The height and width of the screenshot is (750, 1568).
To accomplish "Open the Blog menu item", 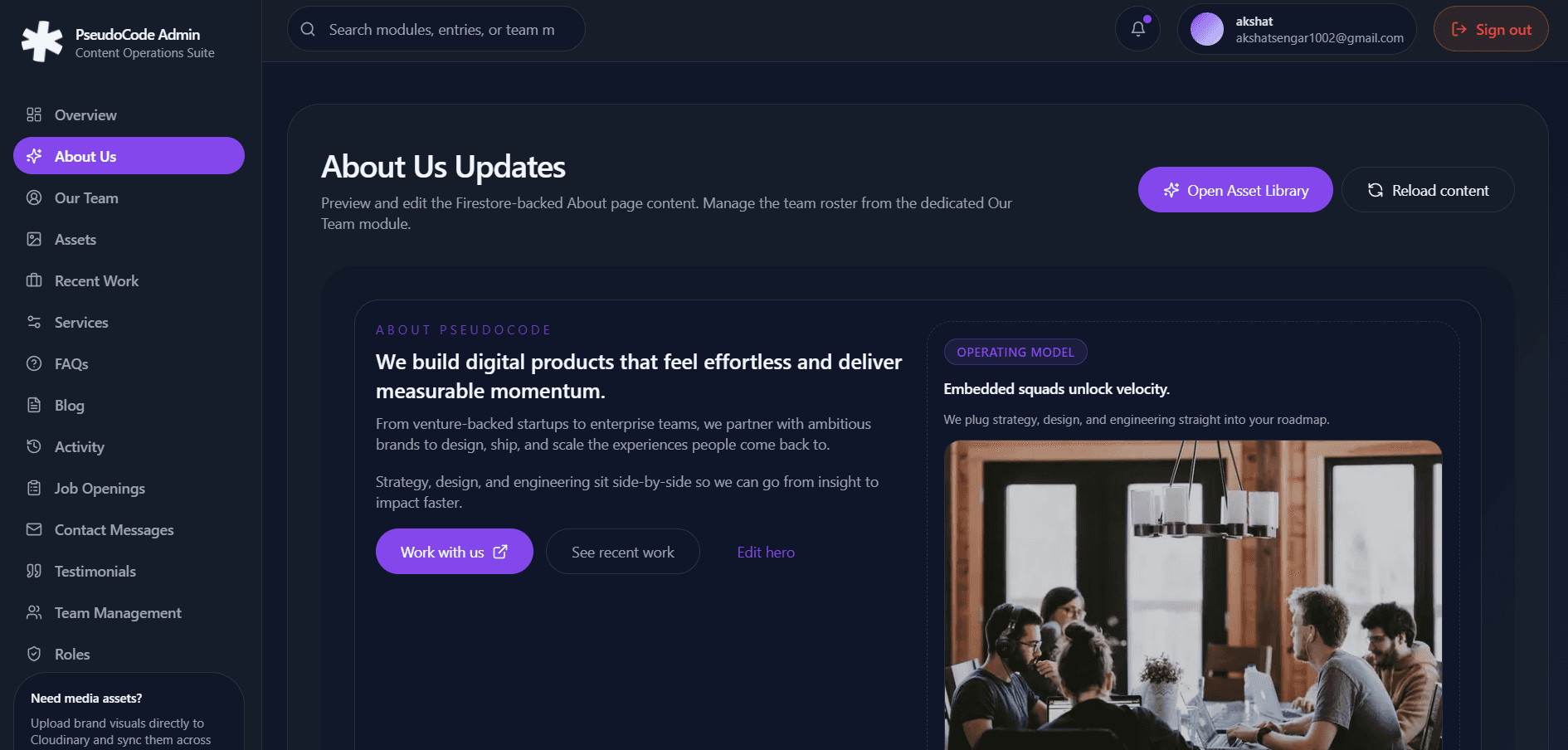I will (129, 405).
